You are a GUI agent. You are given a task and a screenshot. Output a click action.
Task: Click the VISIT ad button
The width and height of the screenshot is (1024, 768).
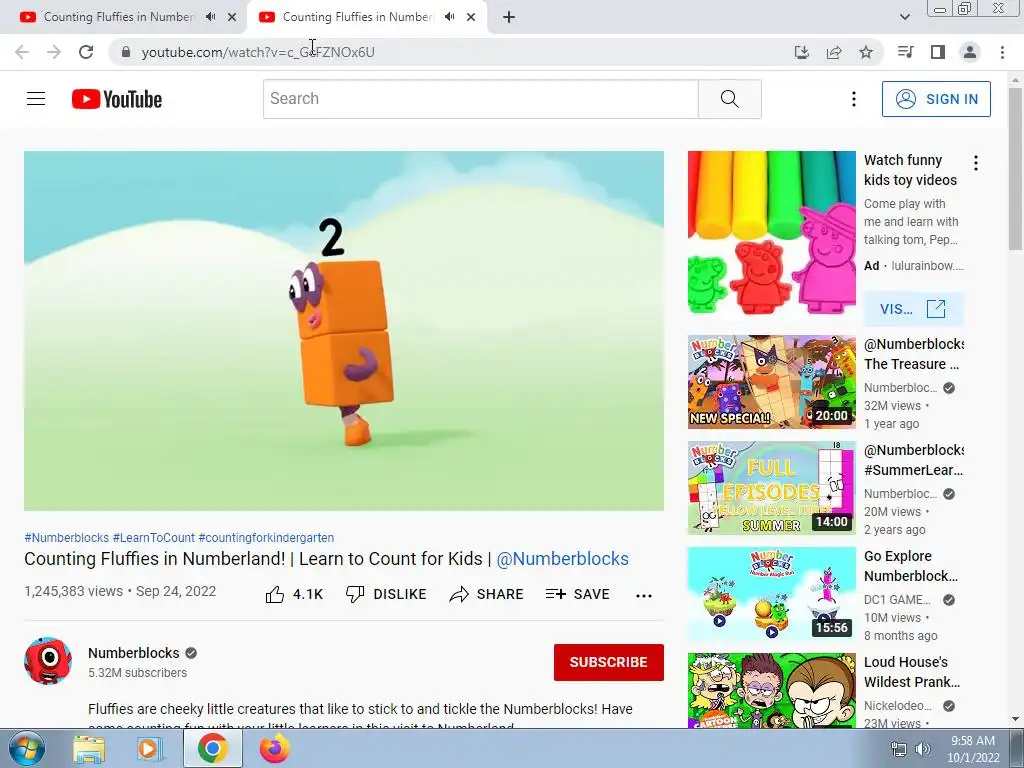tap(913, 309)
